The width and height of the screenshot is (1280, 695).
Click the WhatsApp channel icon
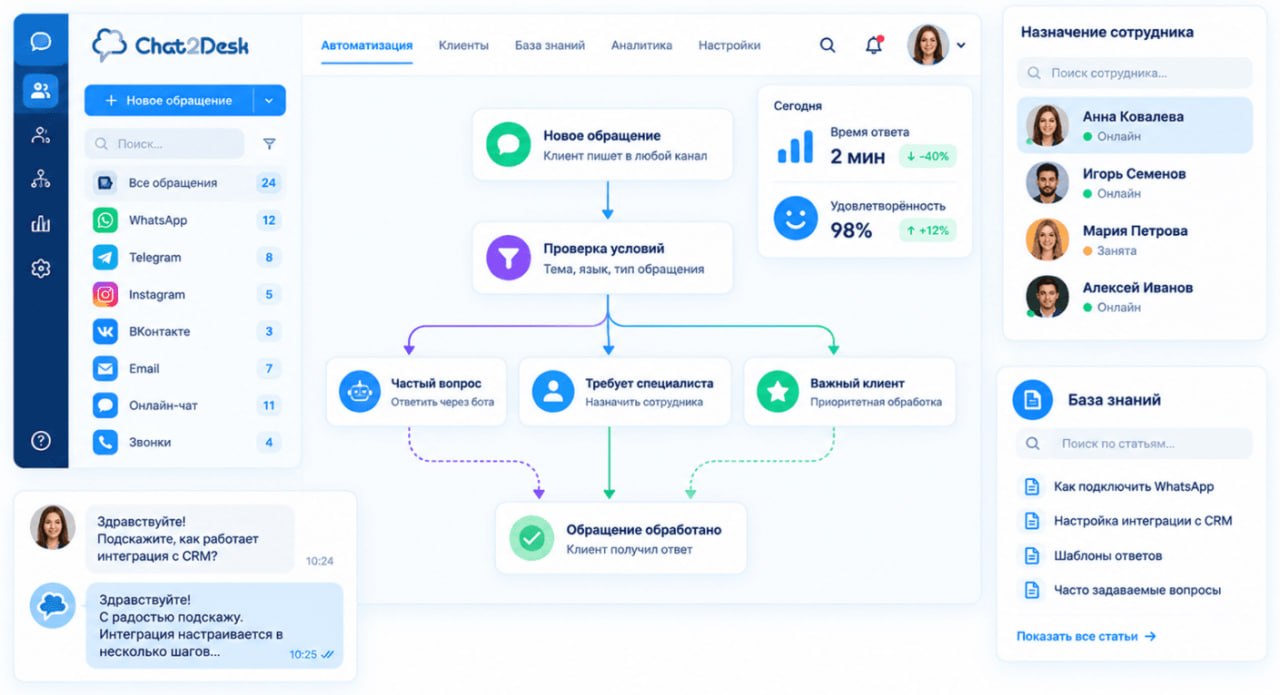click(x=105, y=220)
